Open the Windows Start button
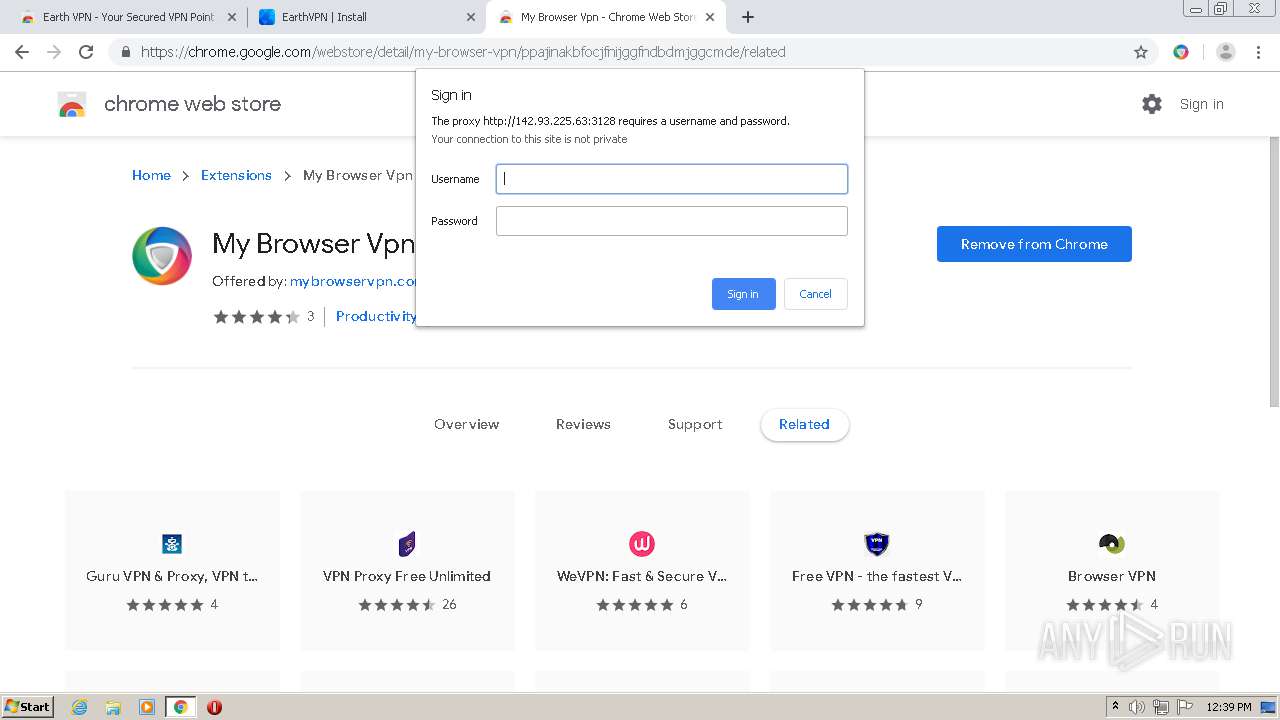 point(27,707)
